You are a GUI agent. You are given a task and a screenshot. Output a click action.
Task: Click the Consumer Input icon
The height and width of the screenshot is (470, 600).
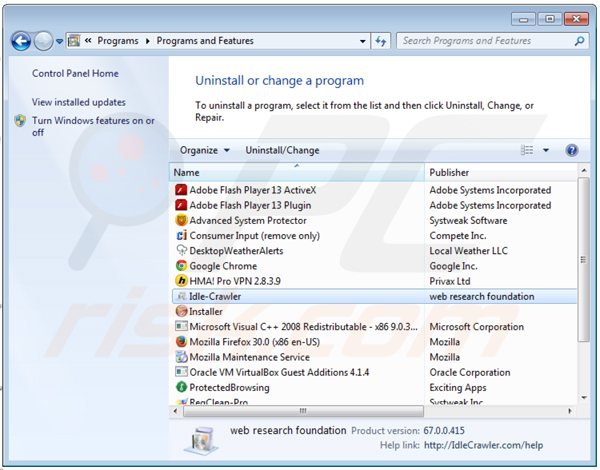tap(181, 236)
